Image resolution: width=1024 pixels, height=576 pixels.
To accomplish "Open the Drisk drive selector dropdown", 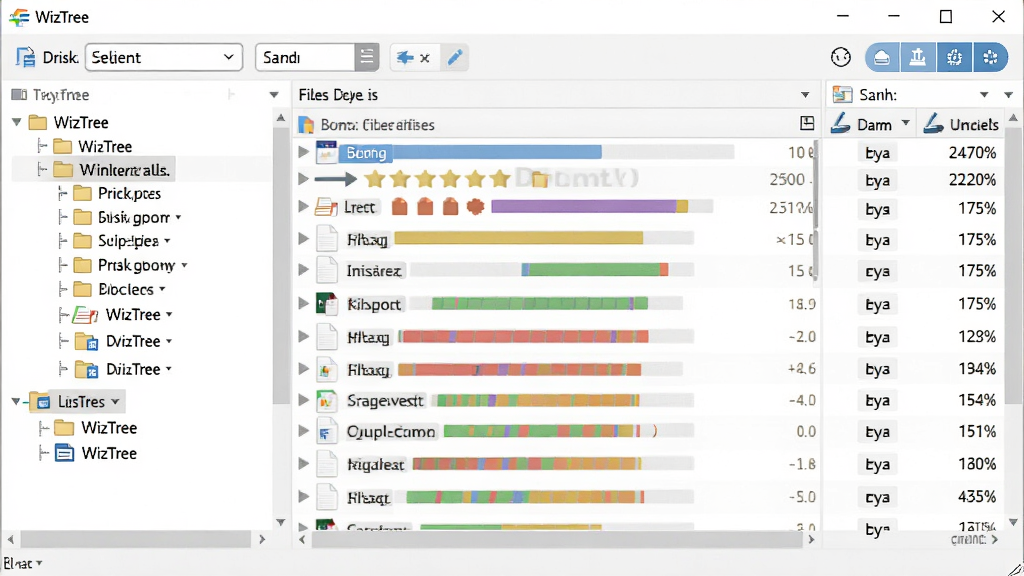I will pos(163,57).
